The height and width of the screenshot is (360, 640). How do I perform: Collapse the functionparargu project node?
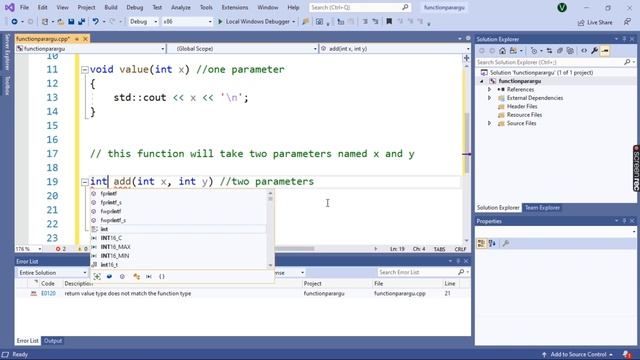click(482, 81)
